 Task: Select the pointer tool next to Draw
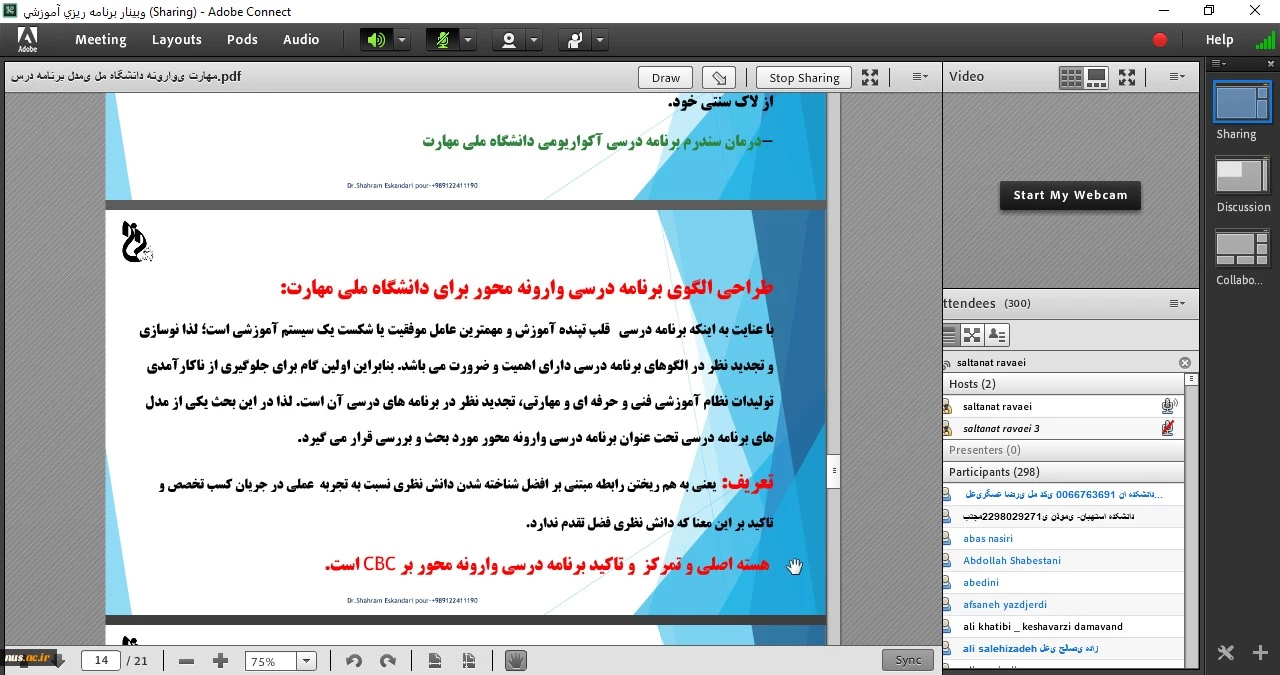718,78
